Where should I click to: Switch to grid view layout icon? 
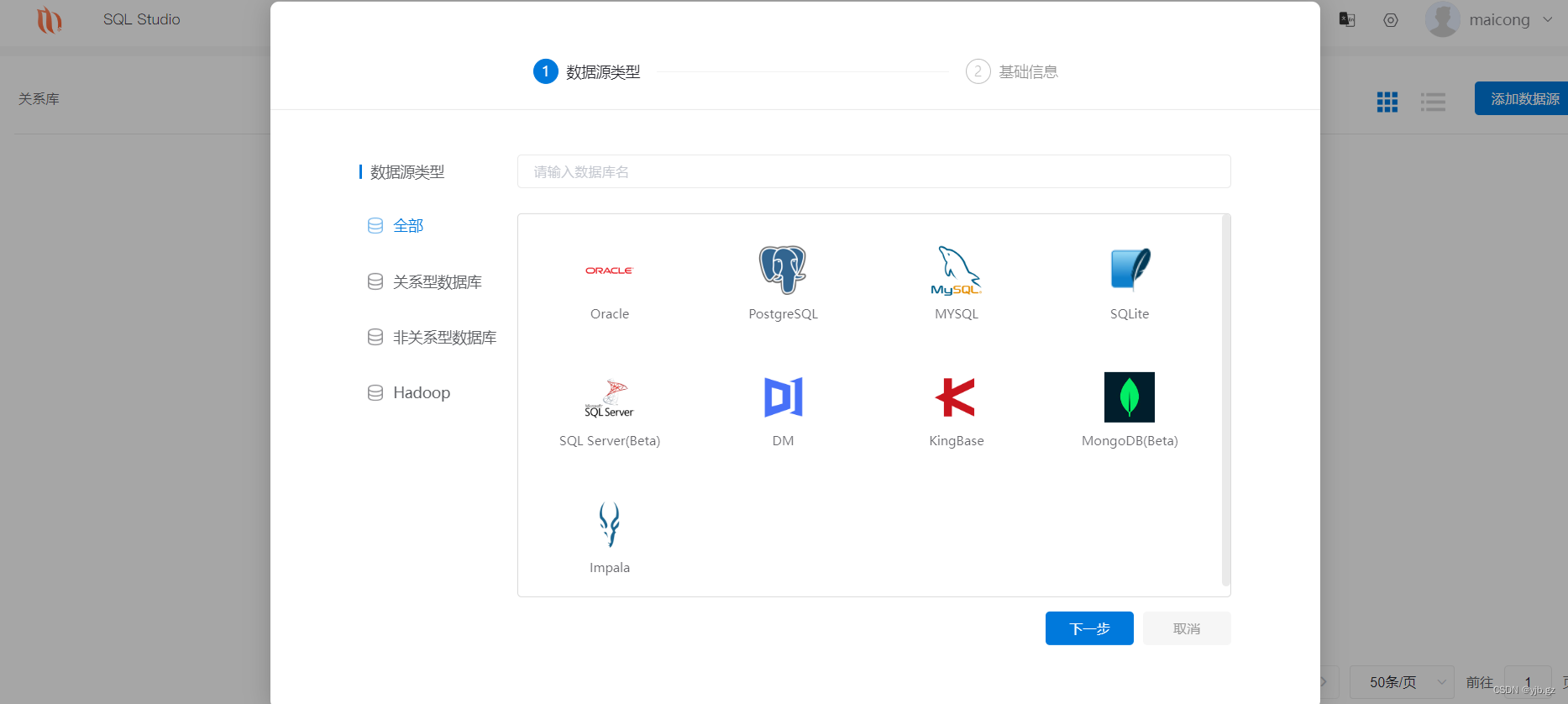click(x=1387, y=102)
